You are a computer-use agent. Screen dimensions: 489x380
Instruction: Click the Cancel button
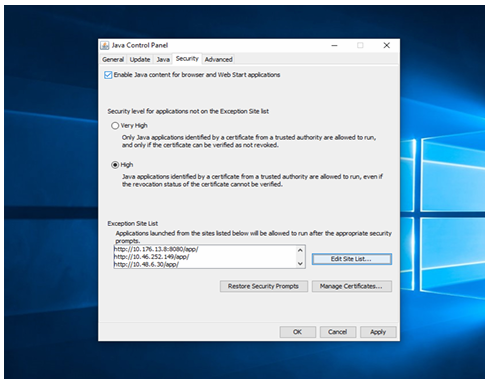[x=338, y=332]
